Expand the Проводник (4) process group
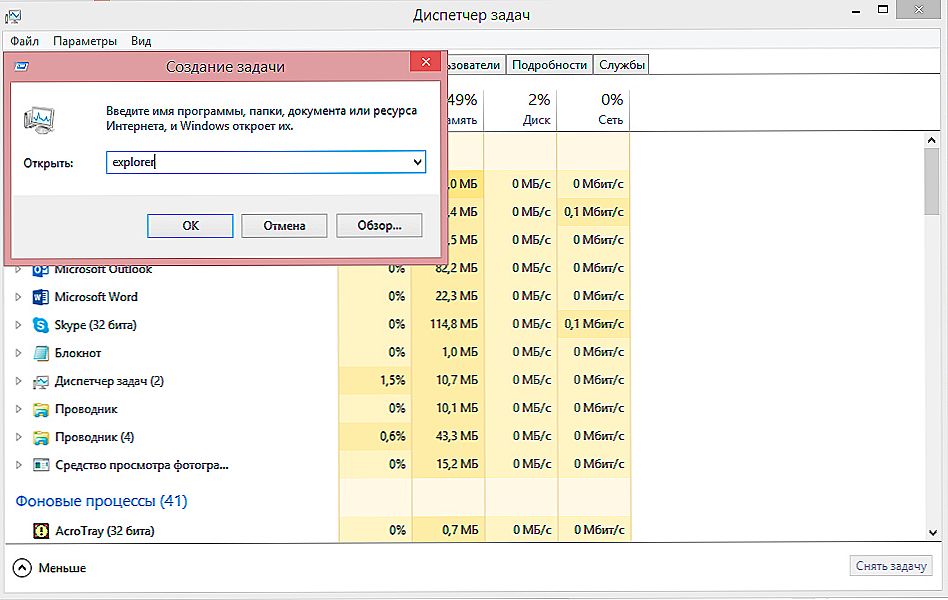Screen dimensions: 948x600 point(18,437)
